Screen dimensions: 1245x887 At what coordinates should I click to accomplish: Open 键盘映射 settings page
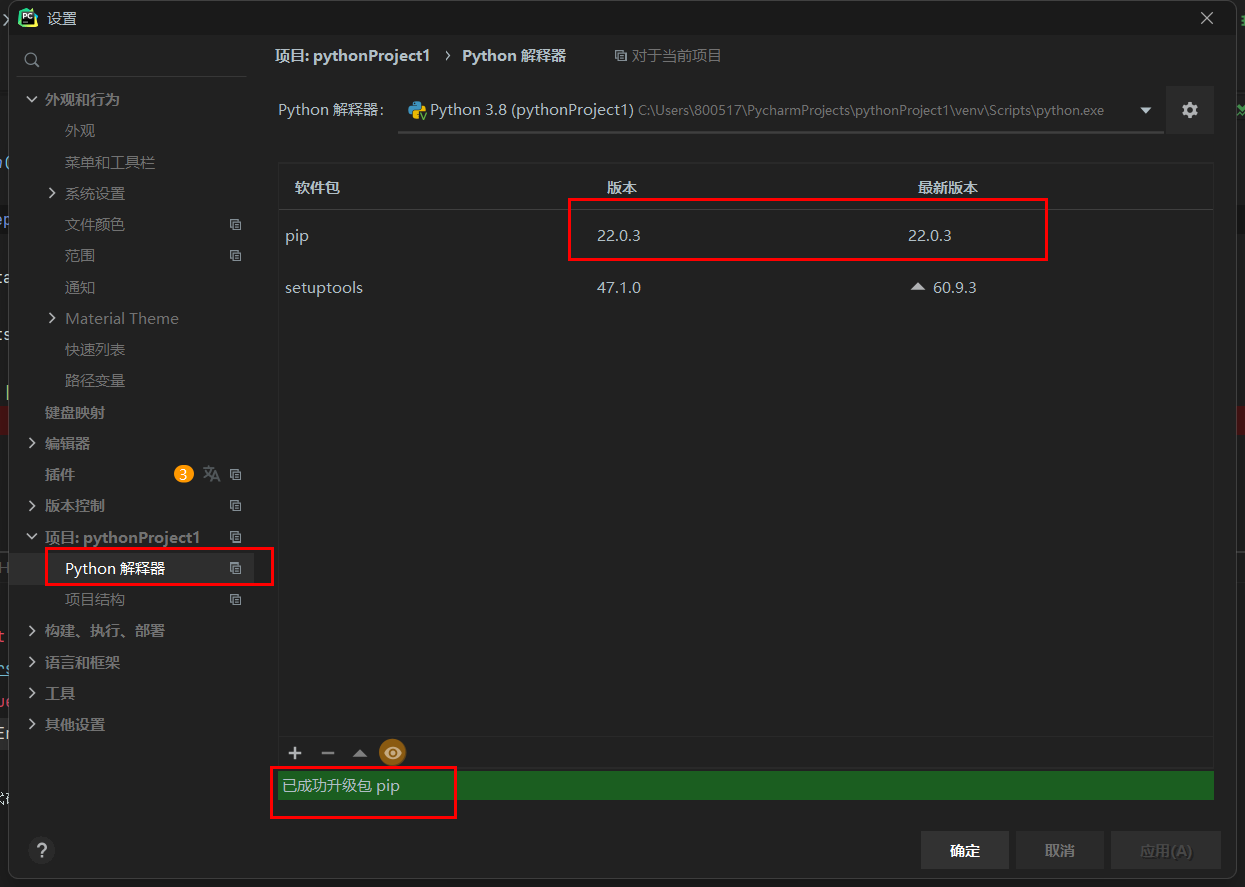tap(75, 412)
